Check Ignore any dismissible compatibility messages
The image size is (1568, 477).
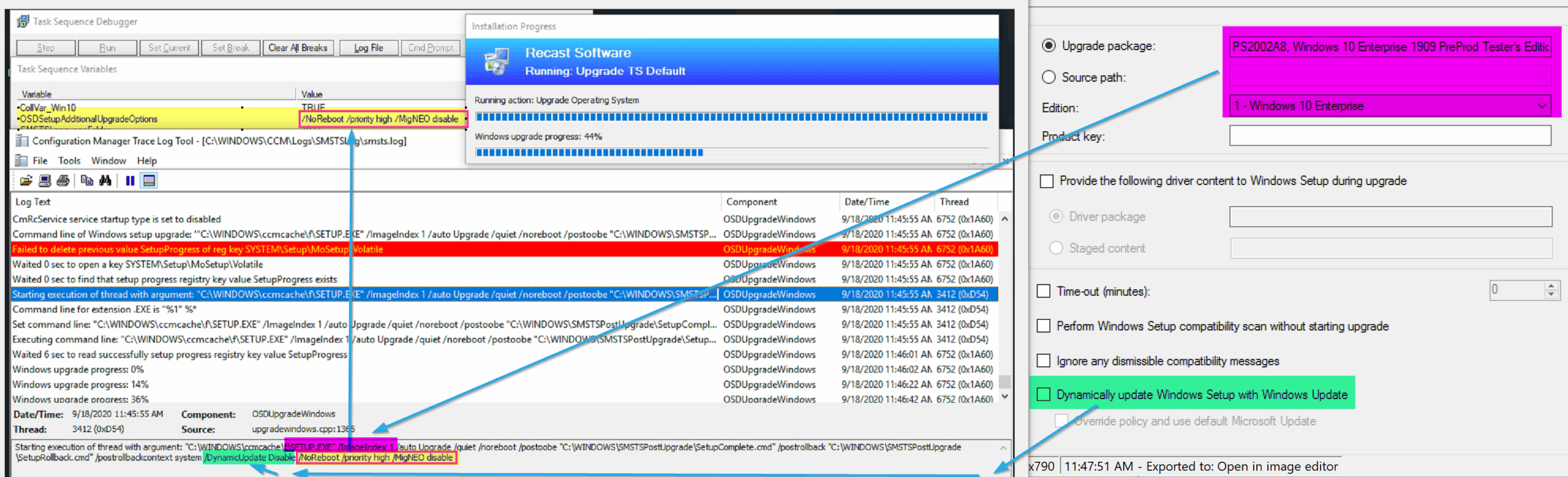(1044, 361)
